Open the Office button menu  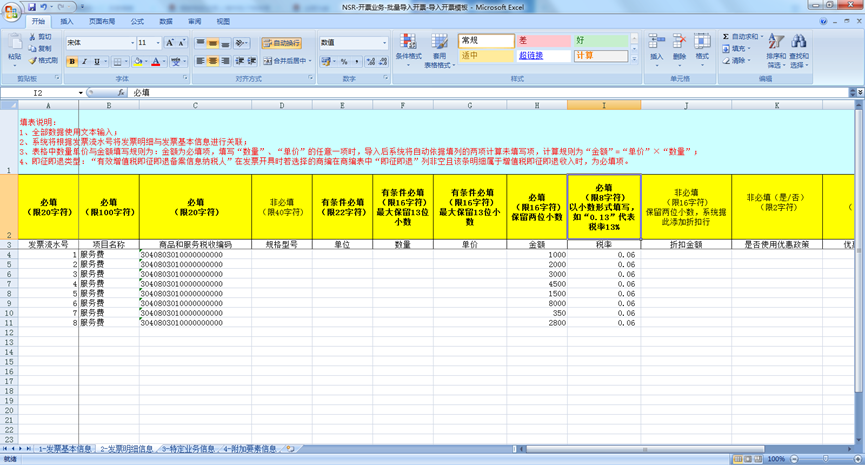tap(10, 11)
